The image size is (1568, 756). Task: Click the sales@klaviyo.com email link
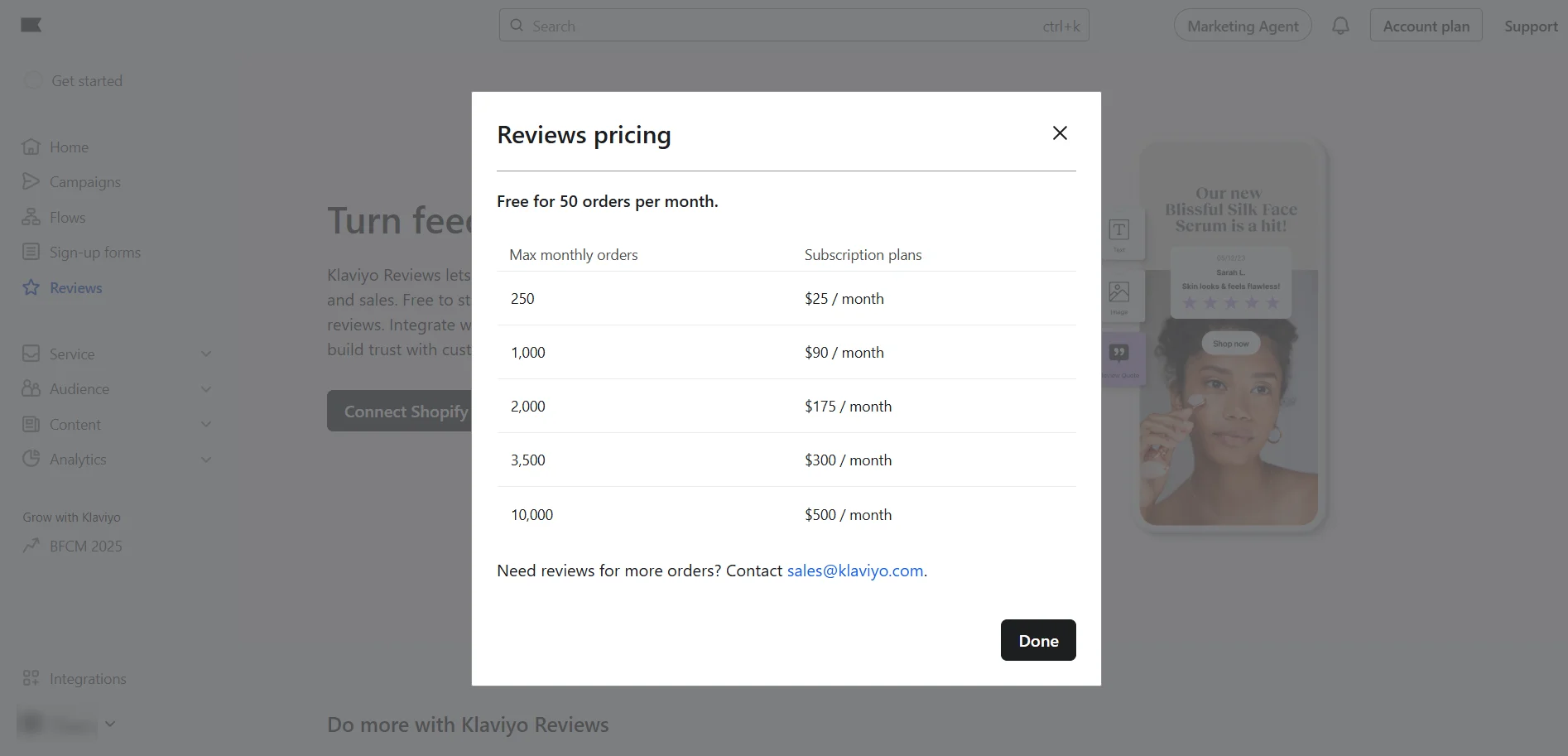[x=854, y=570]
